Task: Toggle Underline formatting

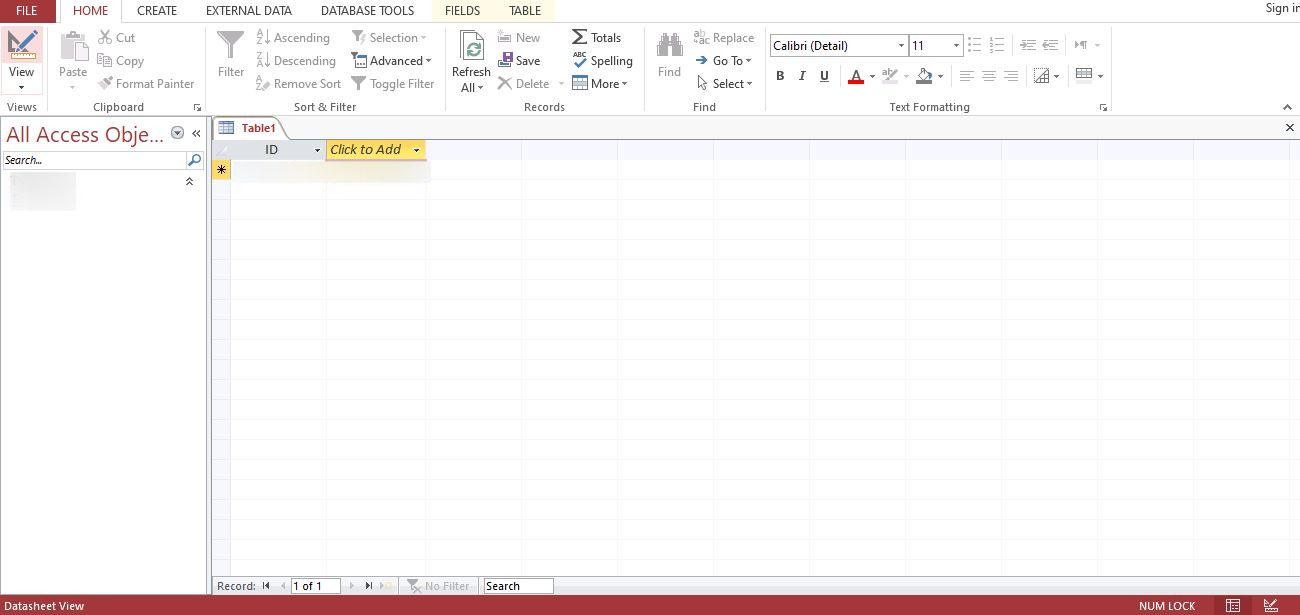Action: (x=824, y=76)
